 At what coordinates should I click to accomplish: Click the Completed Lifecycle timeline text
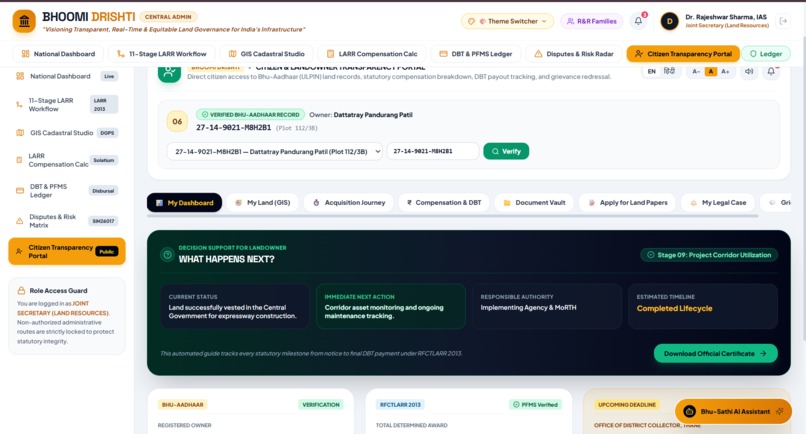click(x=674, y=309)
